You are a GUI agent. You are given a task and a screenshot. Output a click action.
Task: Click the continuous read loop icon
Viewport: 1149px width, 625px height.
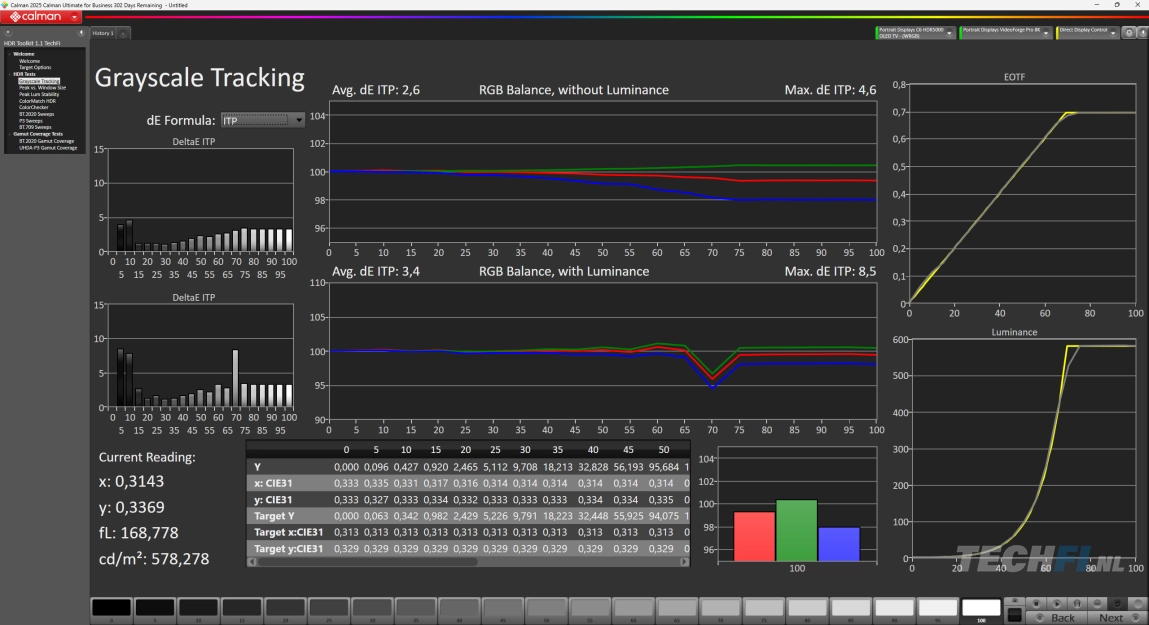tap(1096, 604)
